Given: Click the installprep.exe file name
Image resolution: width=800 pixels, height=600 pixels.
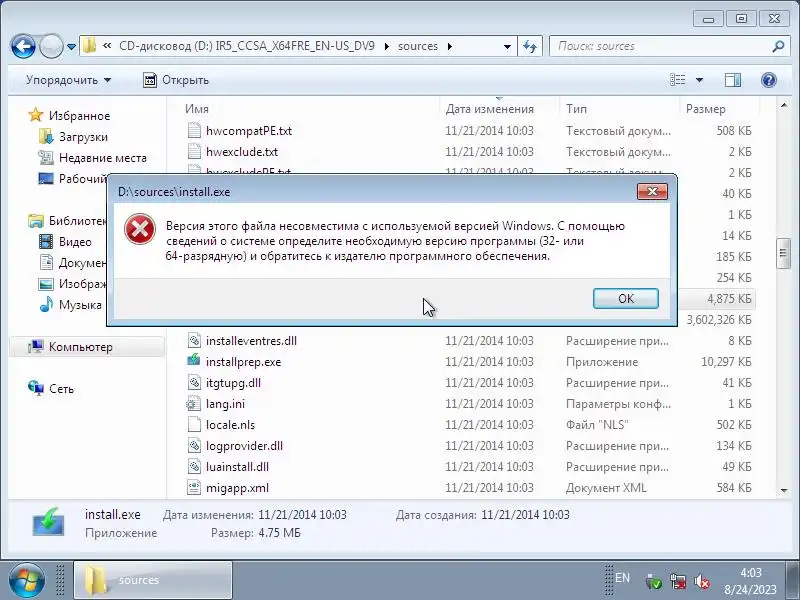Looking at the screenshot, I should tap(243, 362).
